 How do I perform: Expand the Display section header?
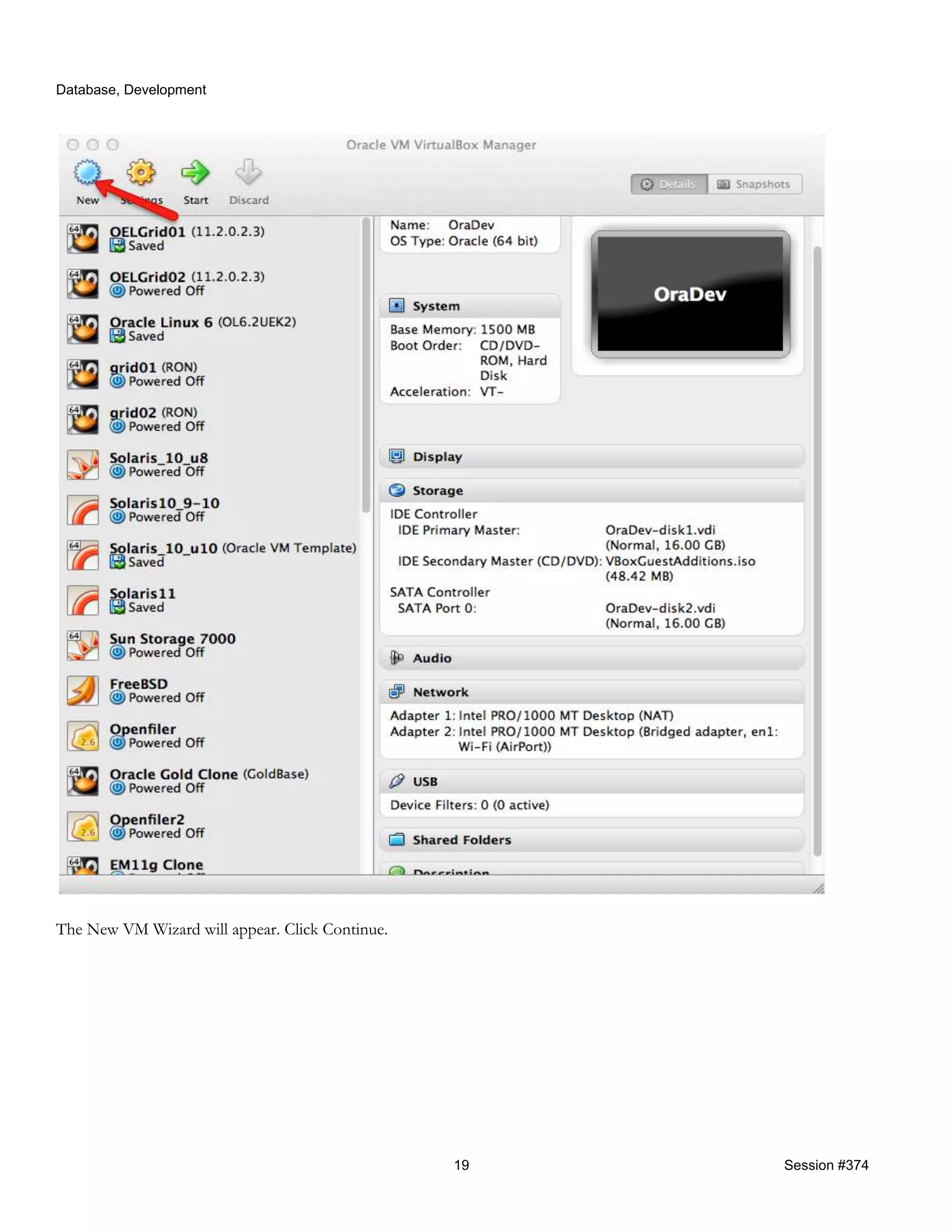(x=592, y=457)
